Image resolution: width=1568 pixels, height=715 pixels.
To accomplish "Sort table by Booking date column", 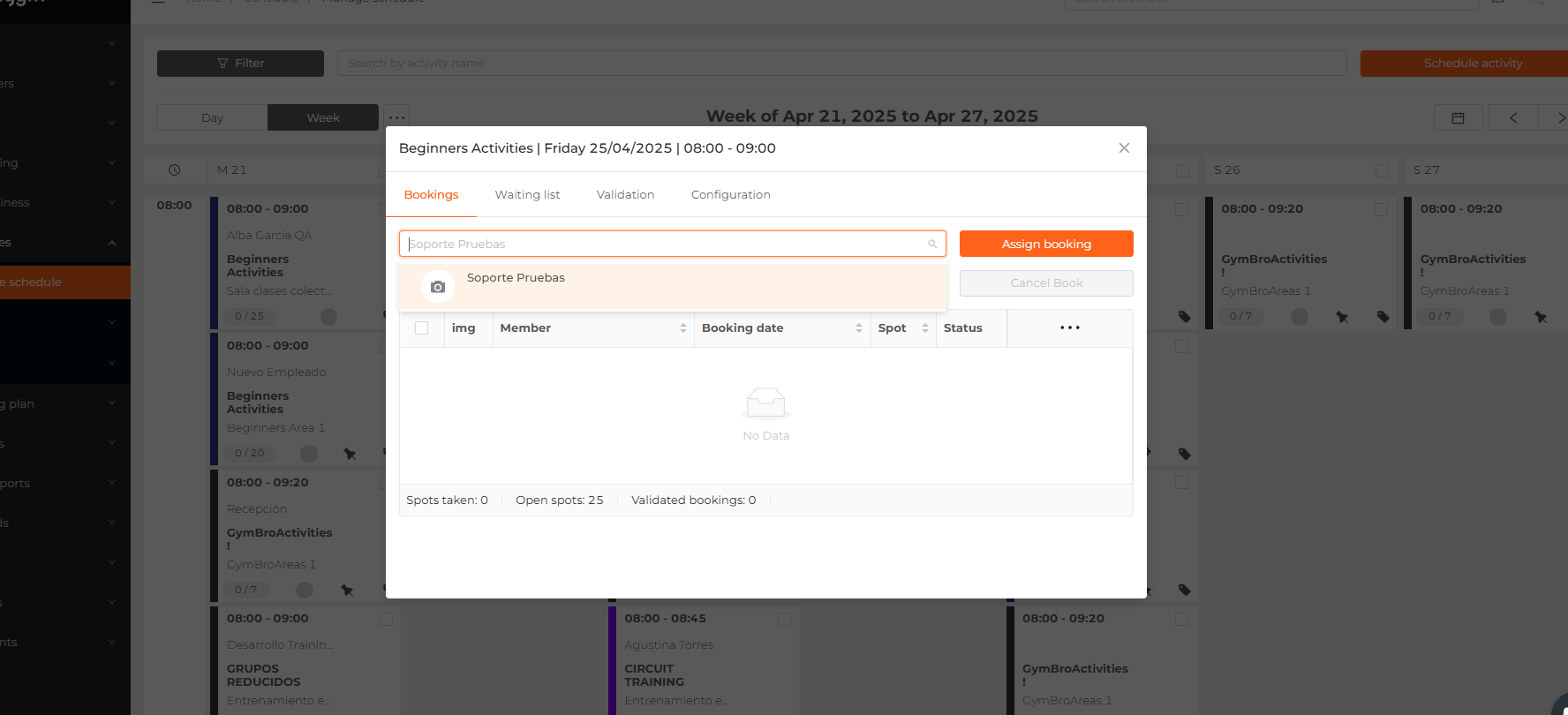I will click(x=859, y=328).
